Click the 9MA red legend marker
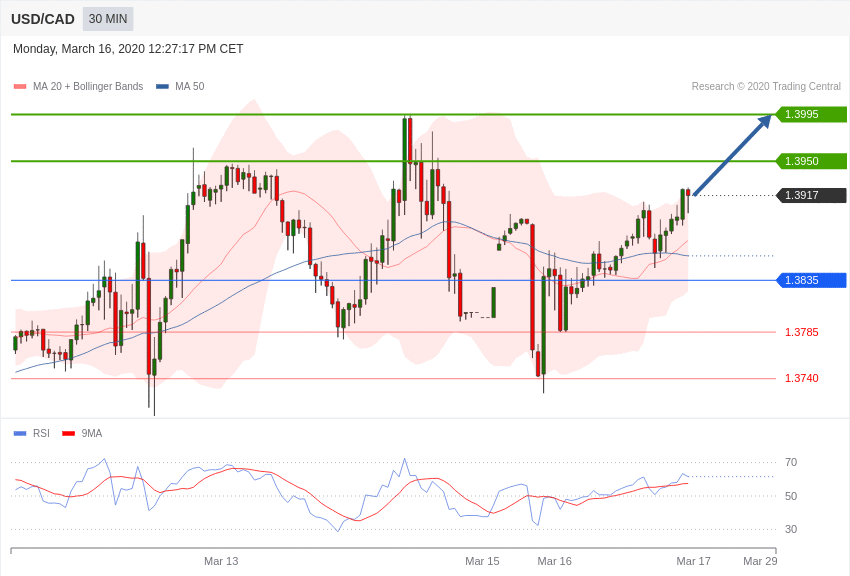 tap(68, 434)
